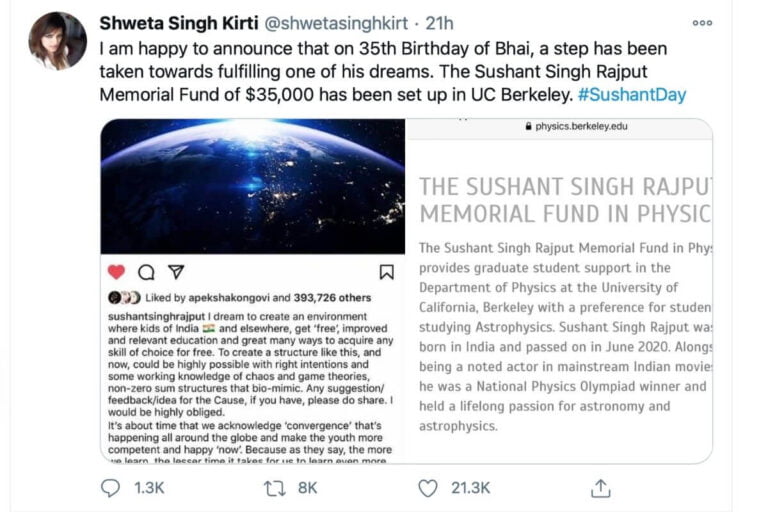Share the tweet using the upload icon
This screenshot has width=768, height=512.
click(600, 488)
